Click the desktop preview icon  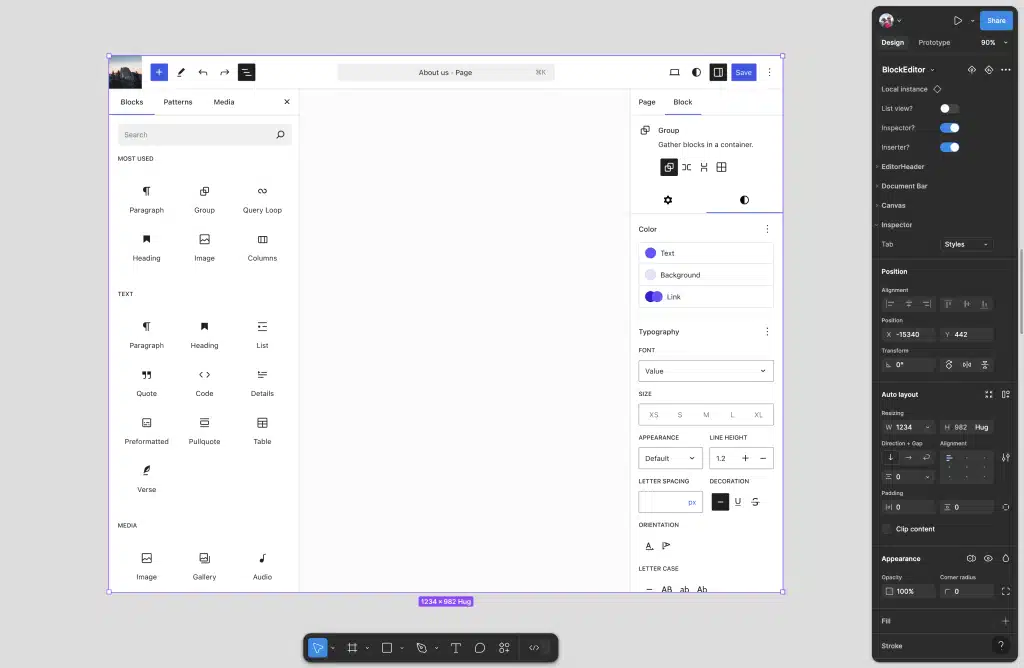[x=675, y=72]
